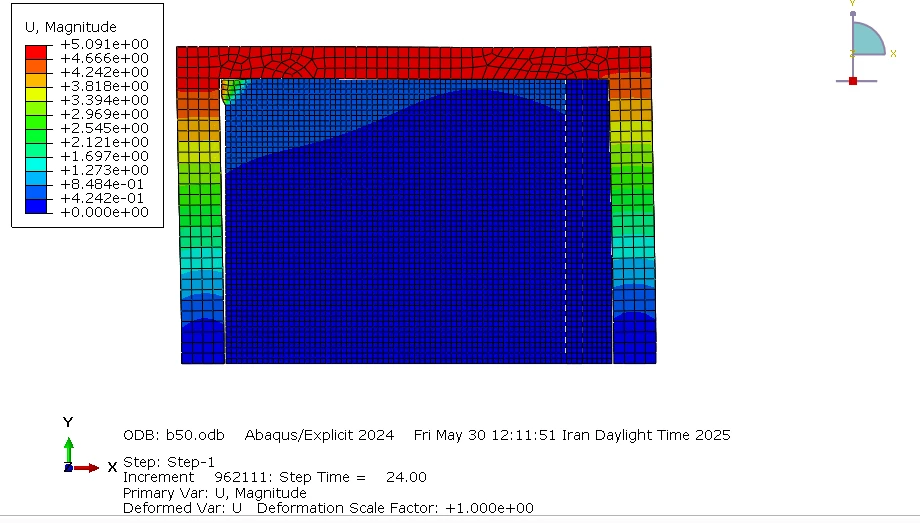
Task: Click the X label on the 3D compass
Action: [x=893, y=53]
